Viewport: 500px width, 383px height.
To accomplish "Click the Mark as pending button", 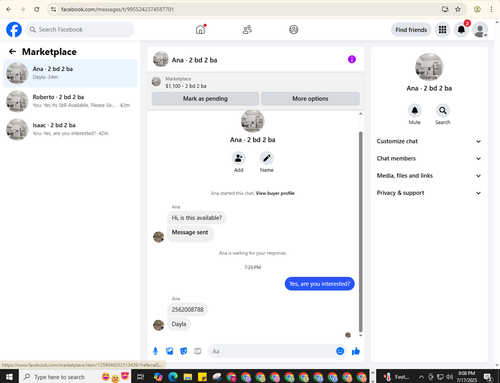I will (x=205, y=99).
